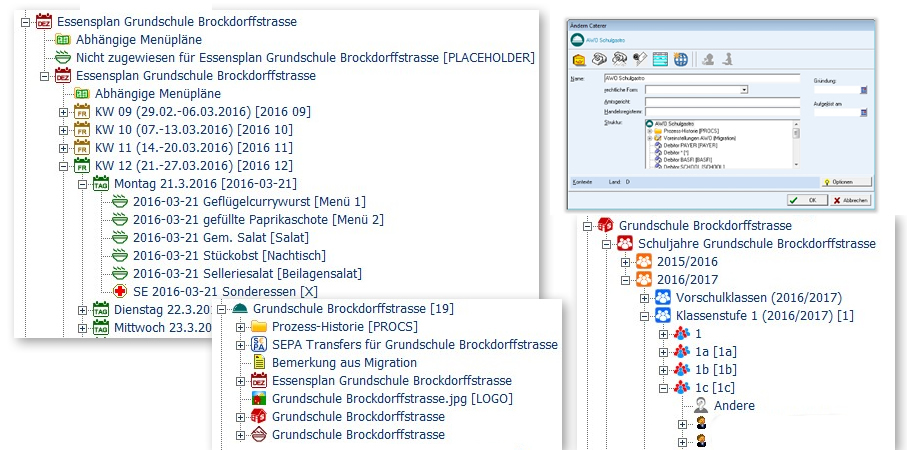Click the SEPA Transfers document icon
This screenshot has height=450, width=907.
(x=258, y=344)
